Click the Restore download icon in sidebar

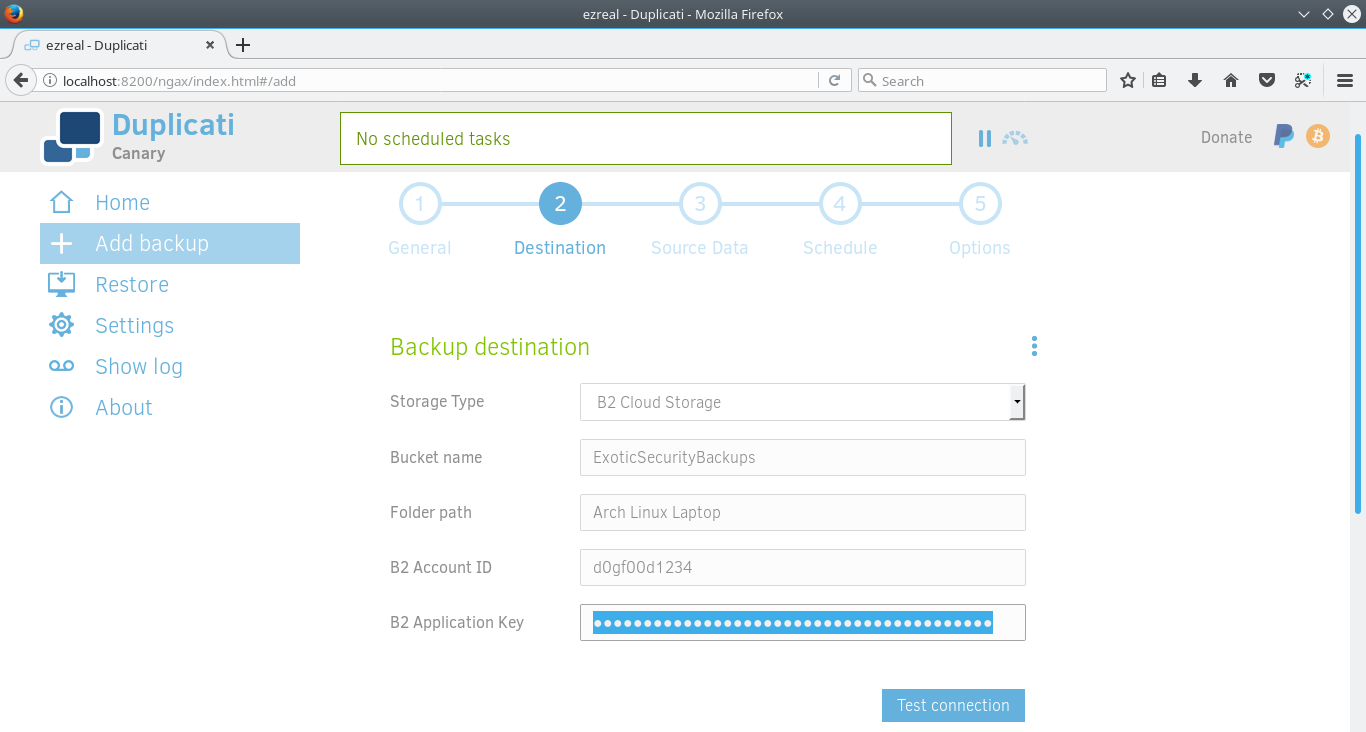pyautogui.click(x=61, y=284)
